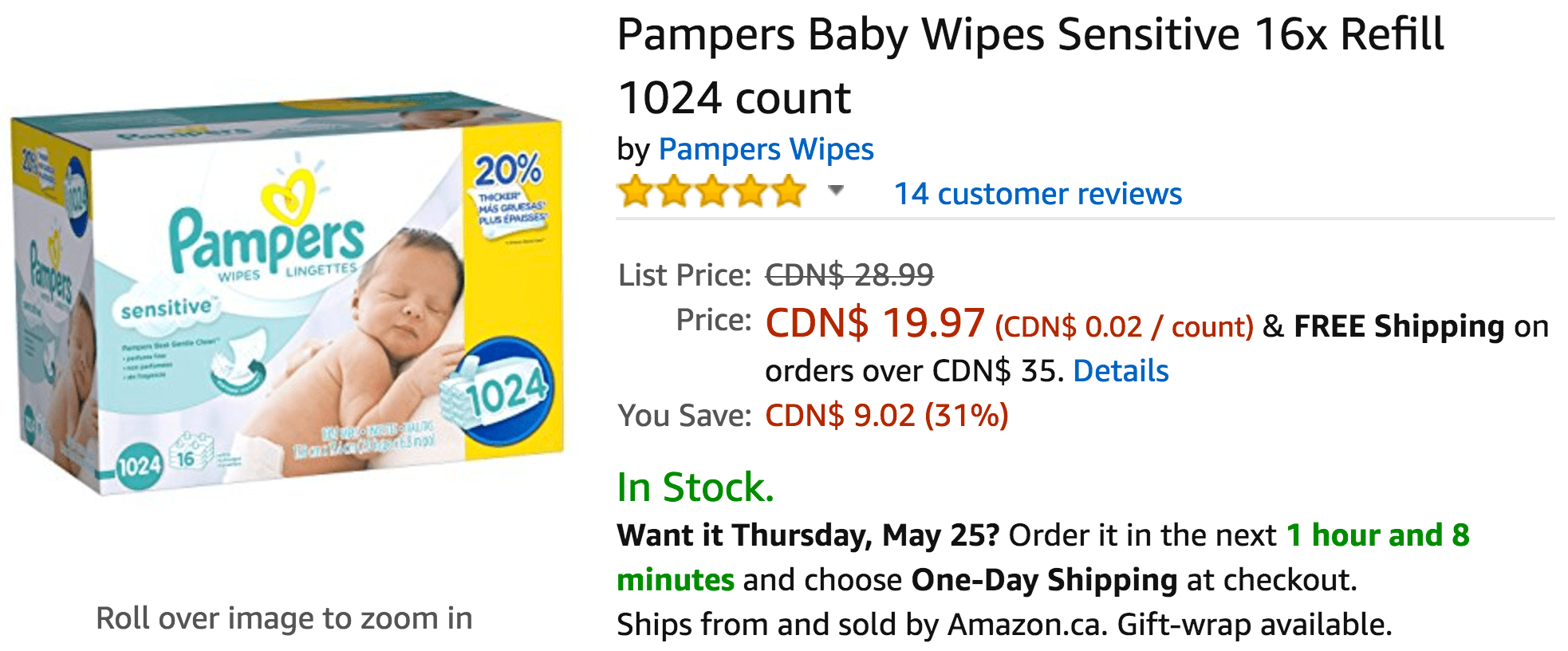This screenshot has height=651, width=1568.
Task: Click the CDN$ 19.97 price
Action: (875, 323)
